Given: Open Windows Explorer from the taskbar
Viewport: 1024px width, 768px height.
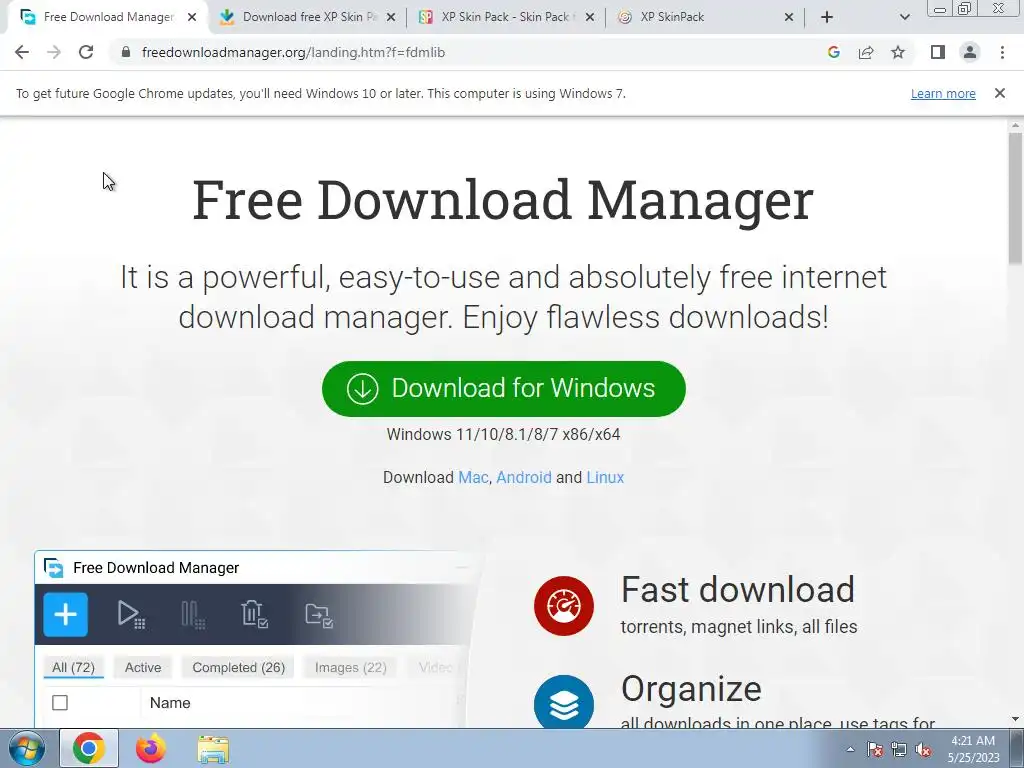Looking at the screenshot, I should (x=213, y=748).
